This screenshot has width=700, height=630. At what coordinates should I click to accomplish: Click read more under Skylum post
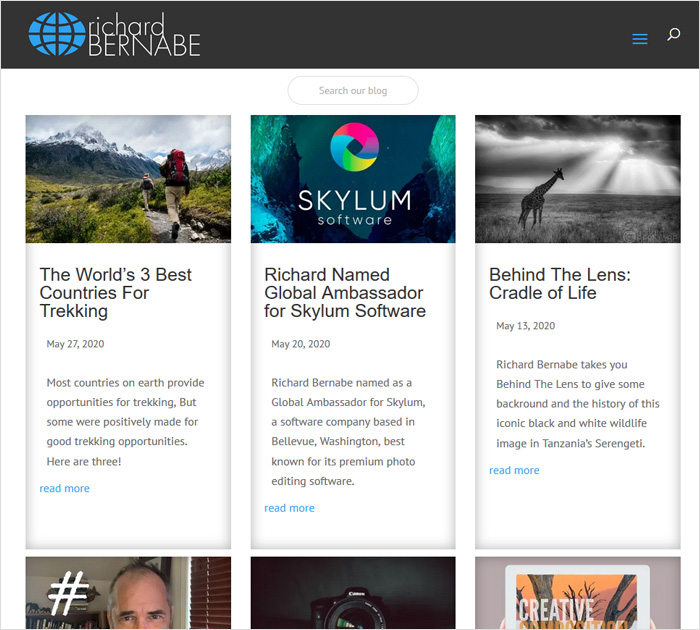pos(289,508)
